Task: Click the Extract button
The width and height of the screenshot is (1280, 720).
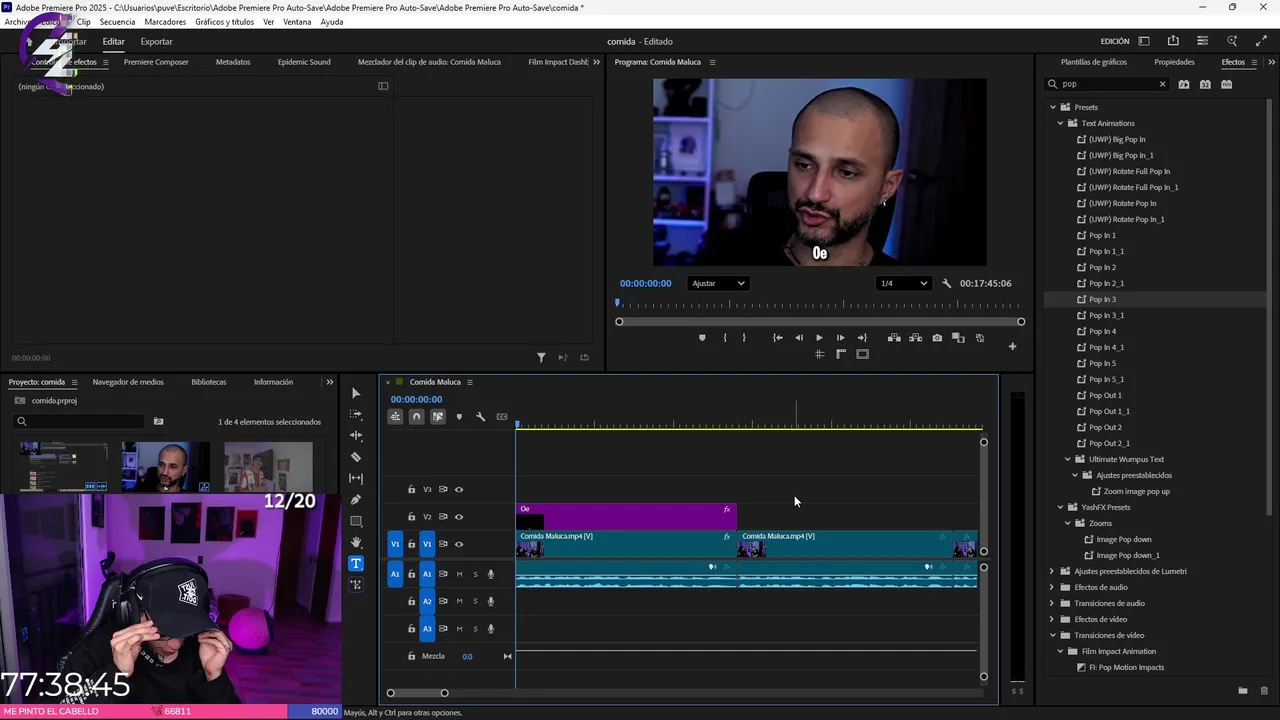Action: (x=915, y=338)
